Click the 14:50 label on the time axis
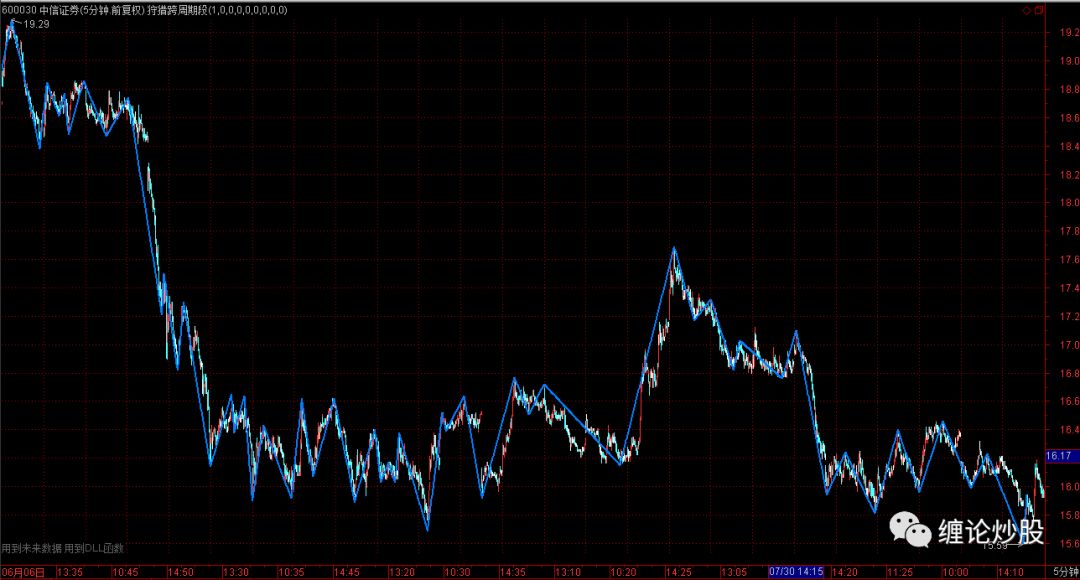 (182, 573)
